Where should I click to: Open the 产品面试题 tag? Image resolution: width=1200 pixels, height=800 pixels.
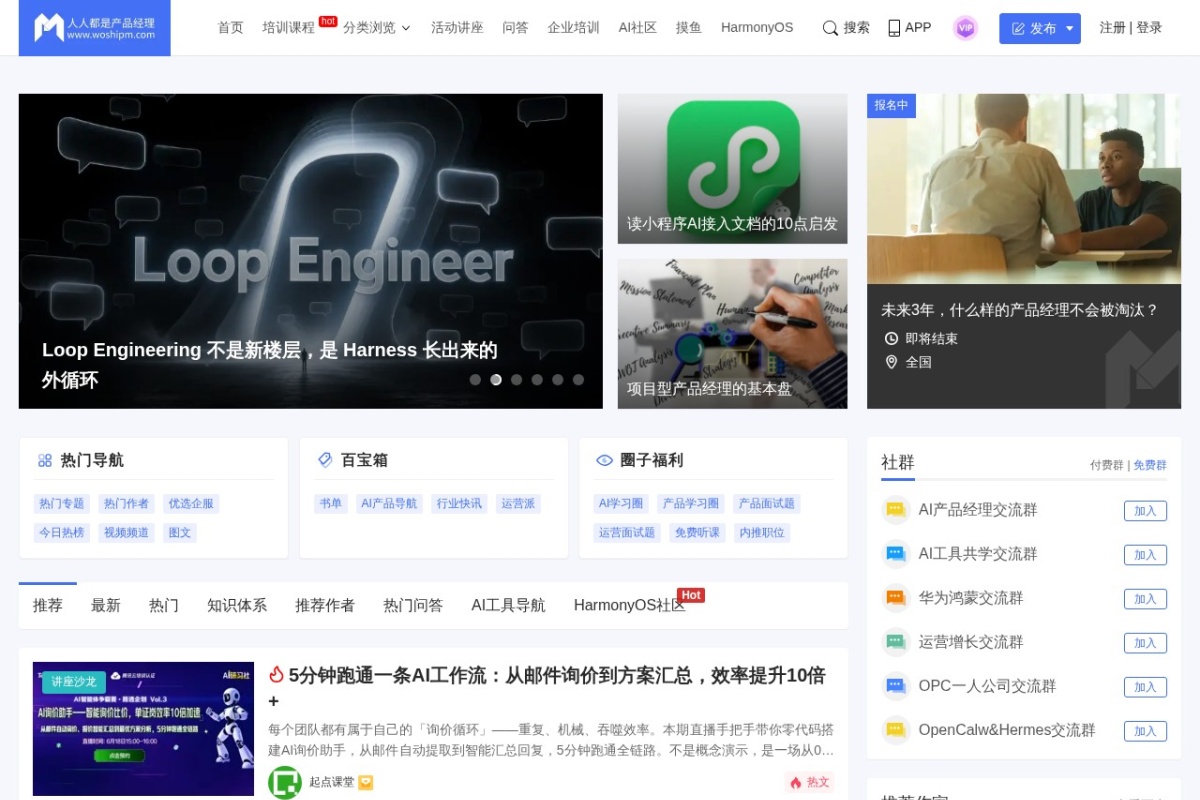pos(767,504)
